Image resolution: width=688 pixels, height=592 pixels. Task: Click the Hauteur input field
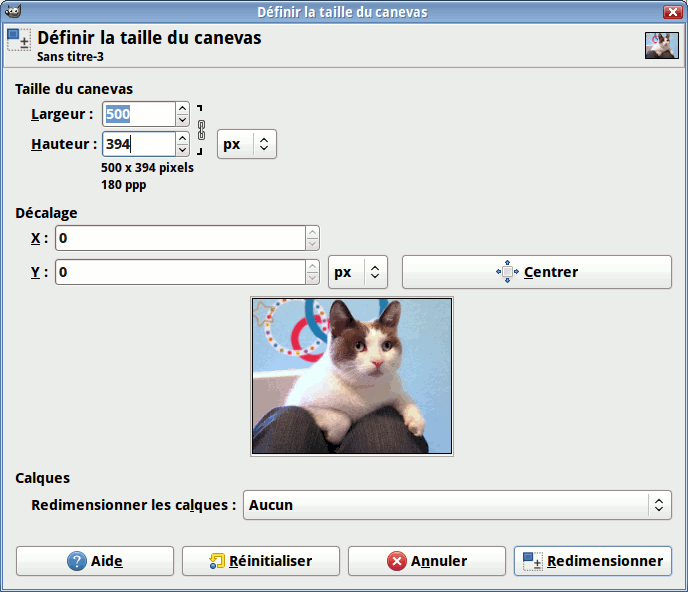click(138, 144)
